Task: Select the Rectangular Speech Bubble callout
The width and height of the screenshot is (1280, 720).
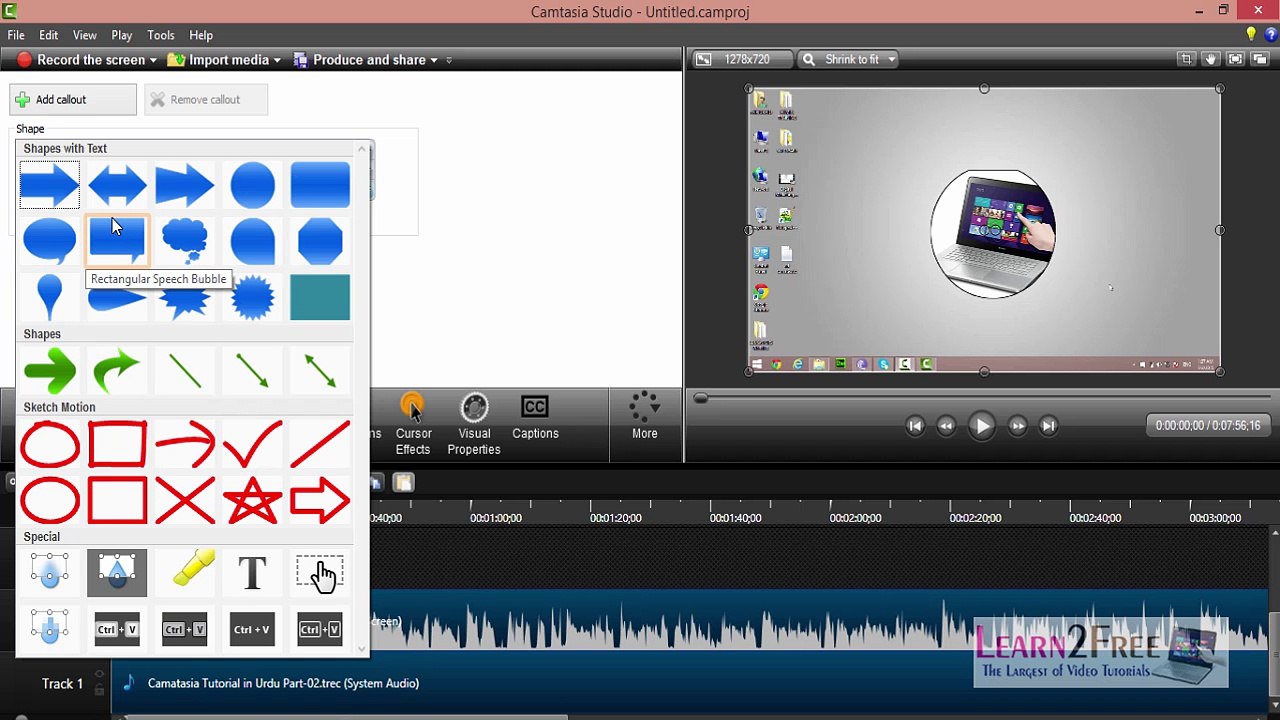Action: click(117, 240)
